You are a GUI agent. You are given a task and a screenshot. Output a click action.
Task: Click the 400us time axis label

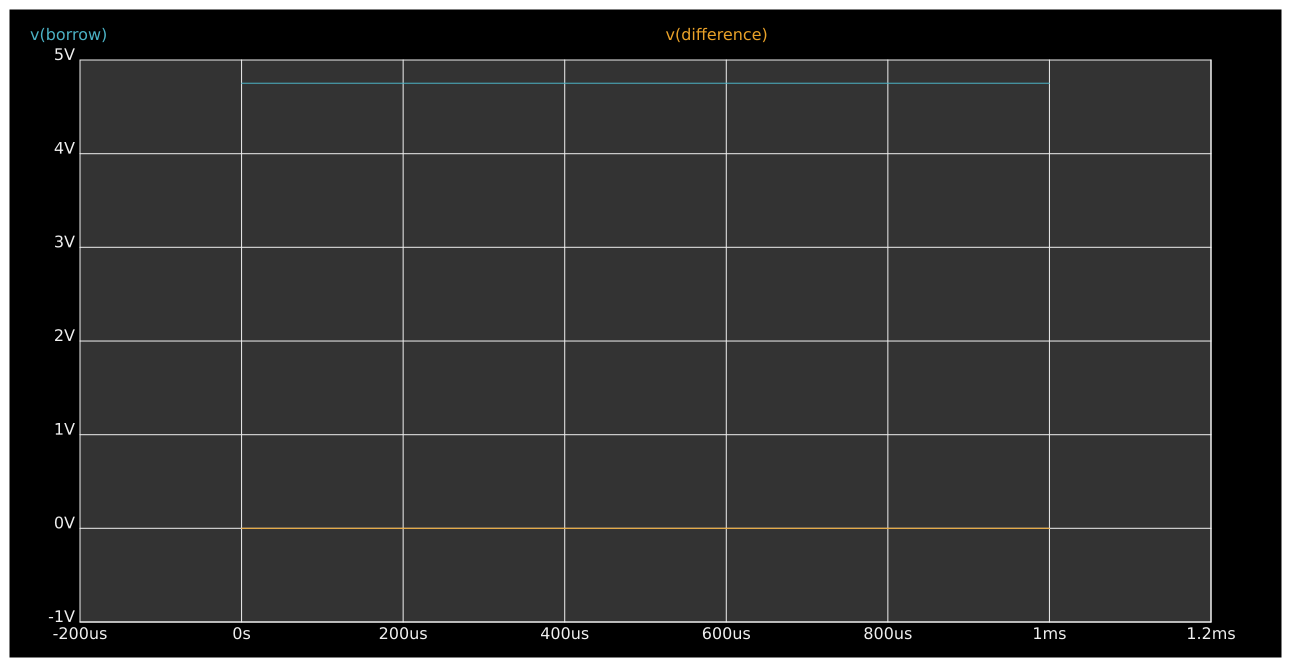click(565, 633)
